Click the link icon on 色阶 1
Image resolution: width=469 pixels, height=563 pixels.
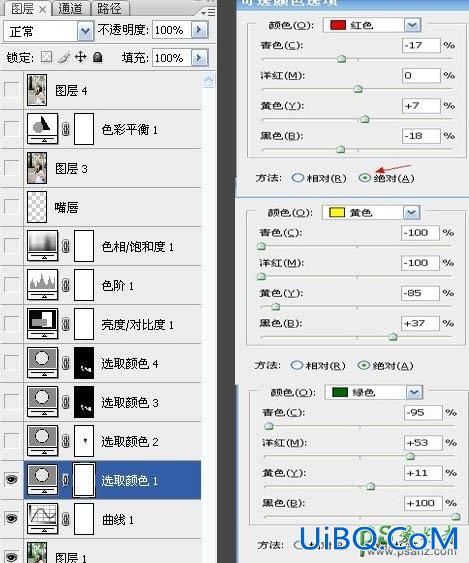tap(66, 285)
